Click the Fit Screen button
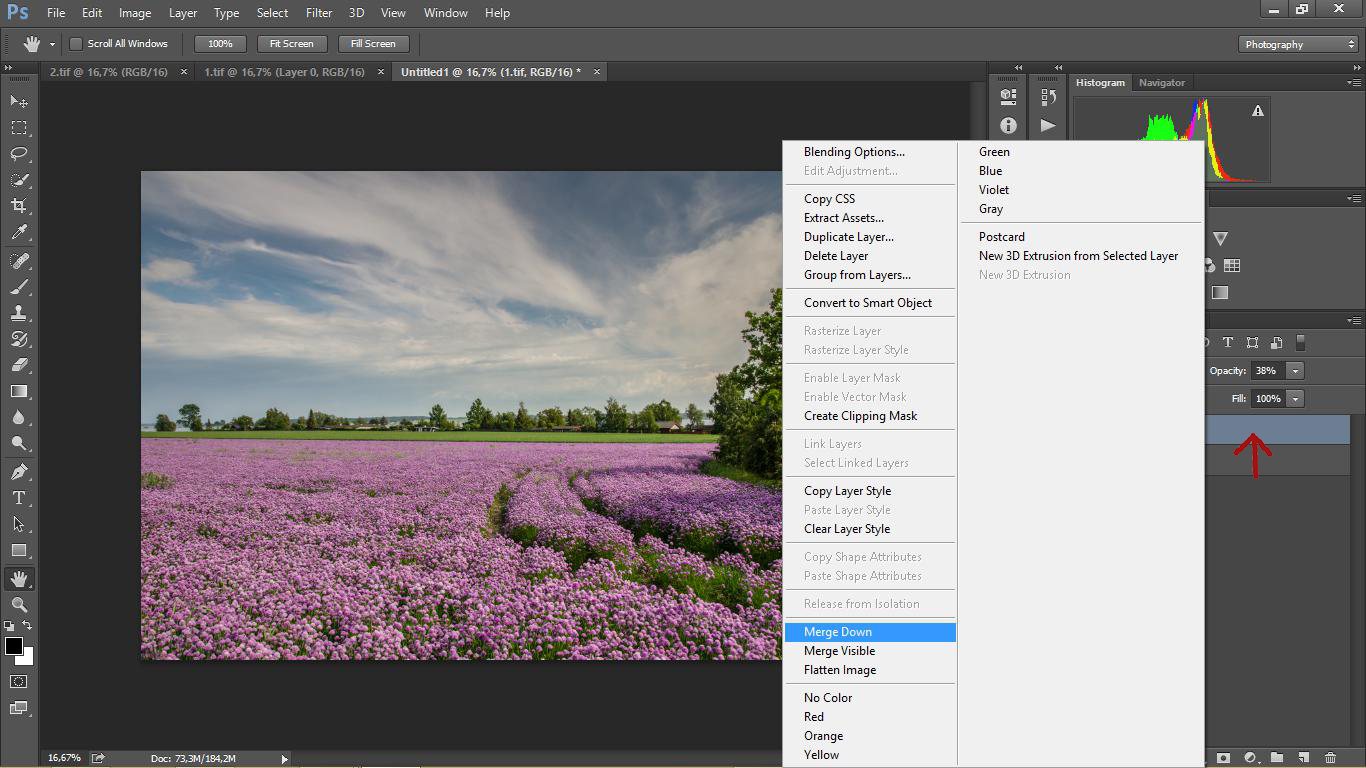Viewport: 1366px width, 768px height. (291, 44)
